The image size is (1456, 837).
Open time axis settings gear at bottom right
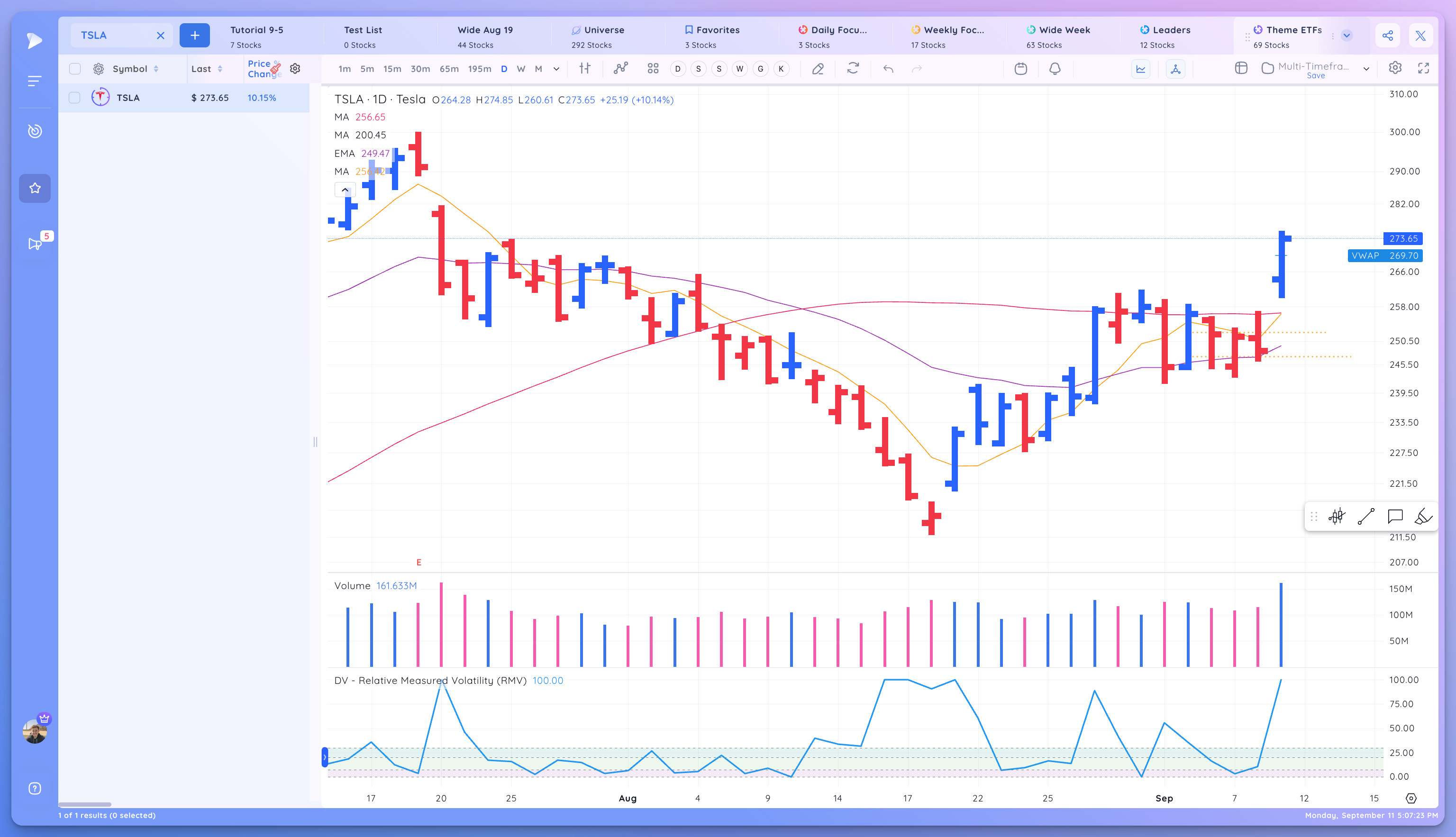tap(1411, 798)
